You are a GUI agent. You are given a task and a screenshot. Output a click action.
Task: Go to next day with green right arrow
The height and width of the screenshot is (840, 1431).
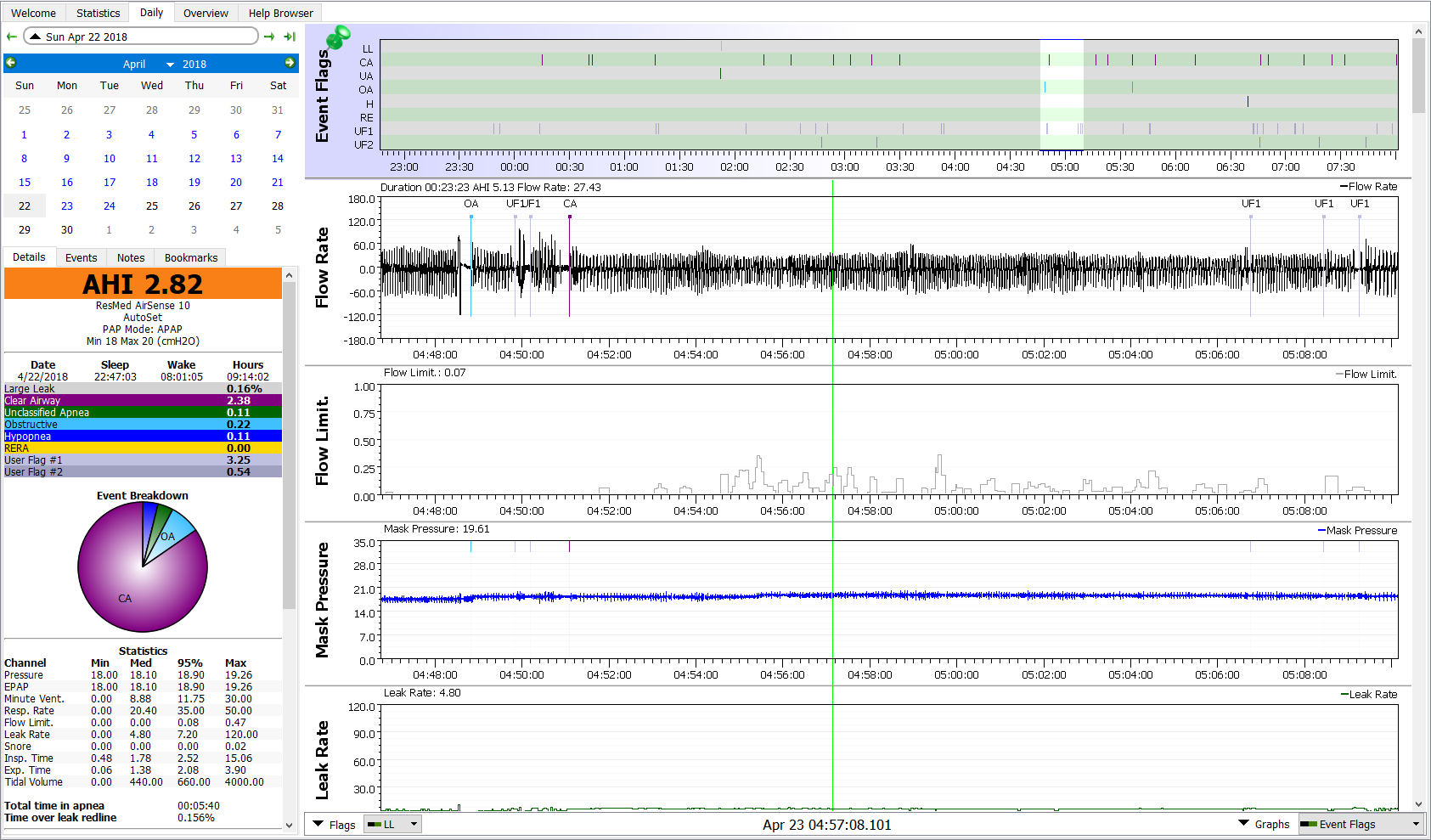(x=269, y=37)
